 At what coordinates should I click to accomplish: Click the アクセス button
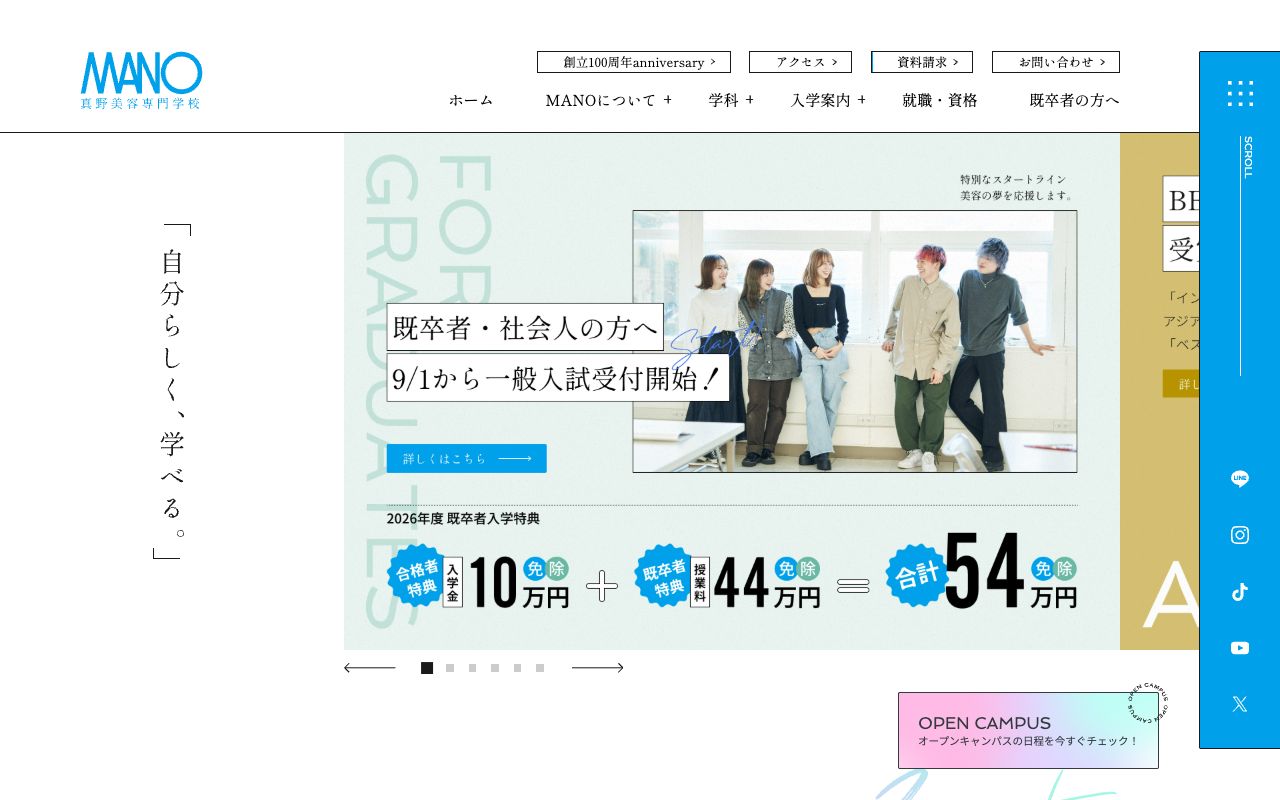pos(800,62)
